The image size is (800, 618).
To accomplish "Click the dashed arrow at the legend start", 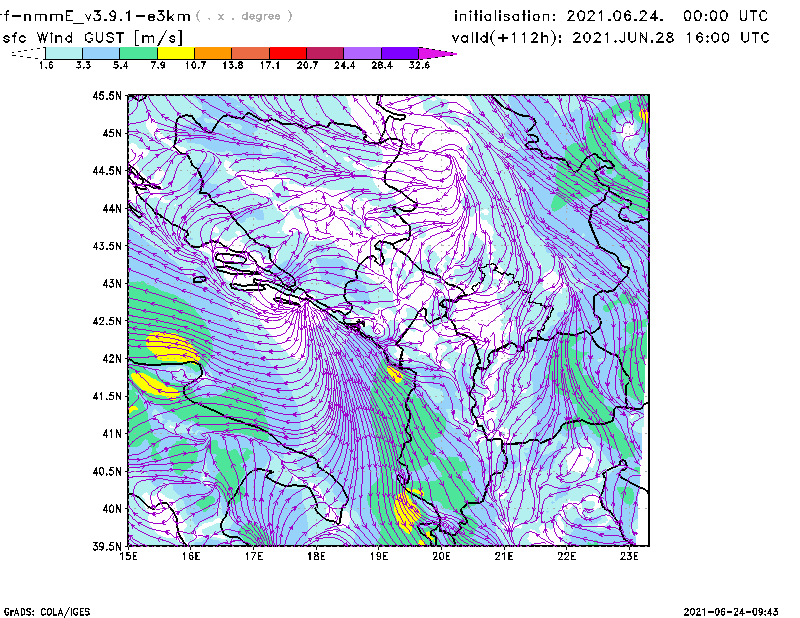I will point(28,53).
